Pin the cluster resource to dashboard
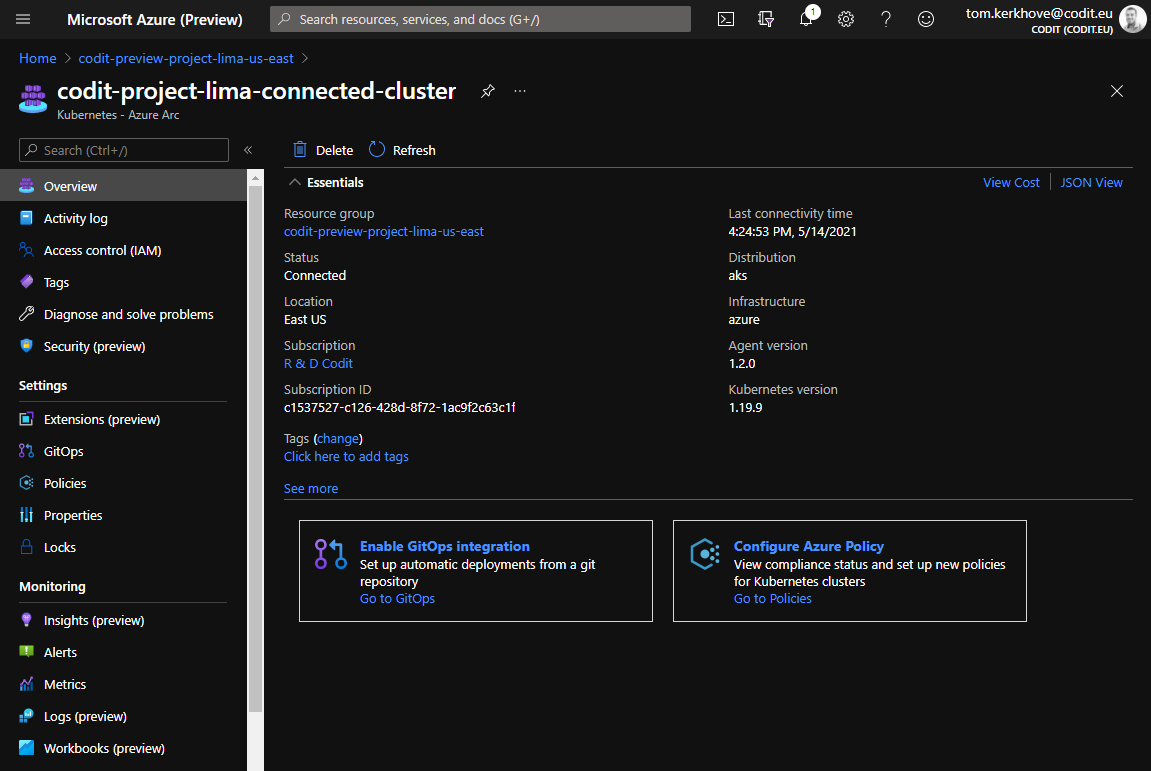The width and height of the screenshot is (1151, 771). 487,91
